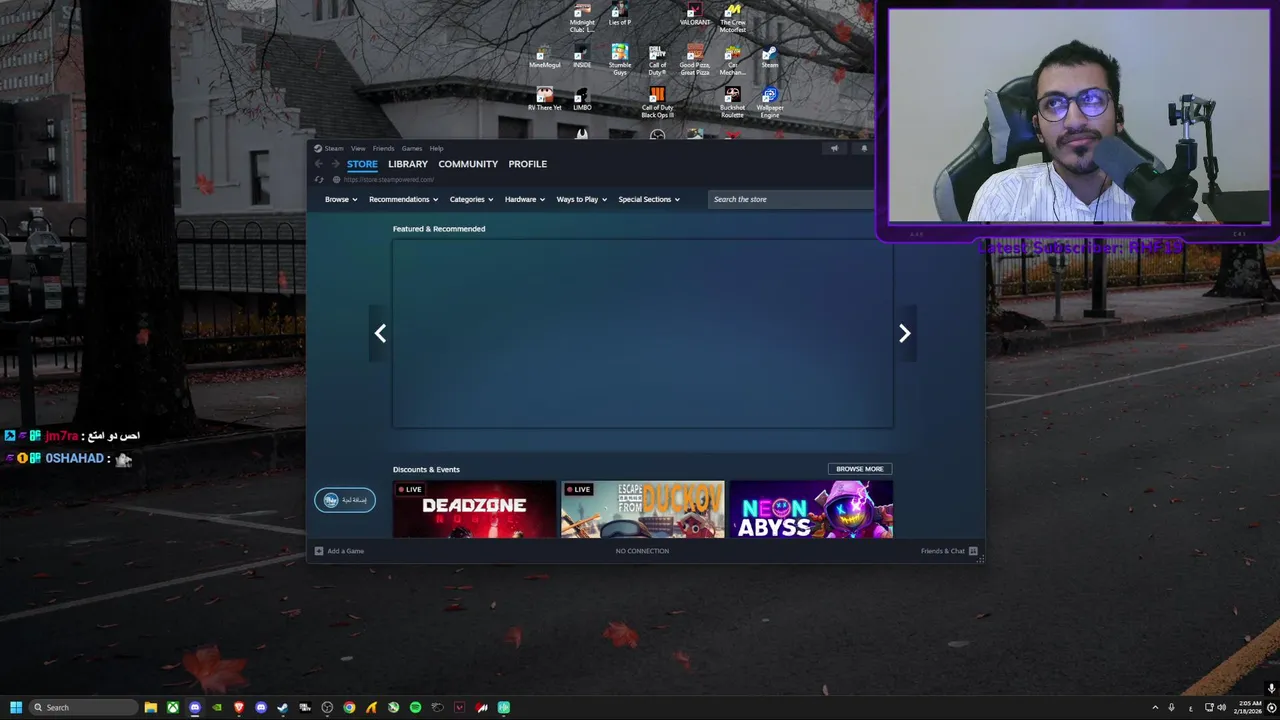Open the DEADZONE live event thumbnail
This screenshot has width=1280, height=720.
[x=474, y=509]
